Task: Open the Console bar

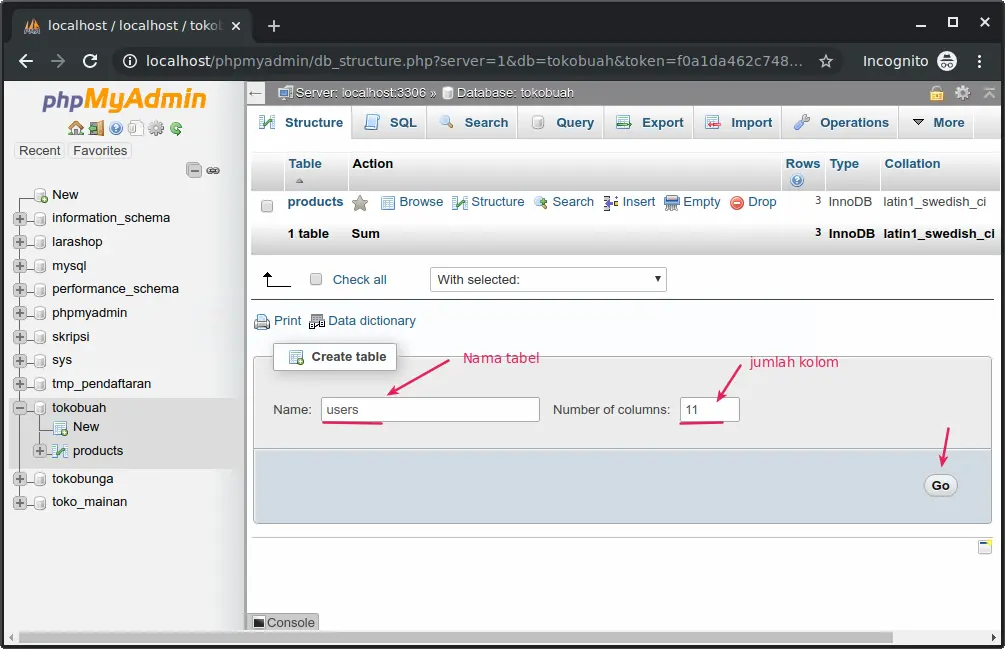Action: coord(284,622)
